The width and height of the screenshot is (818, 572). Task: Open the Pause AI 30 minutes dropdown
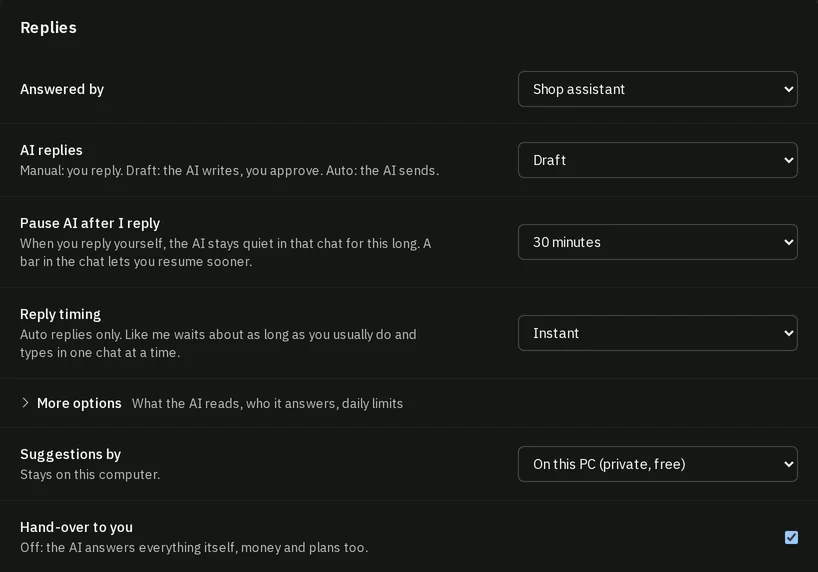tap(657, 242)
